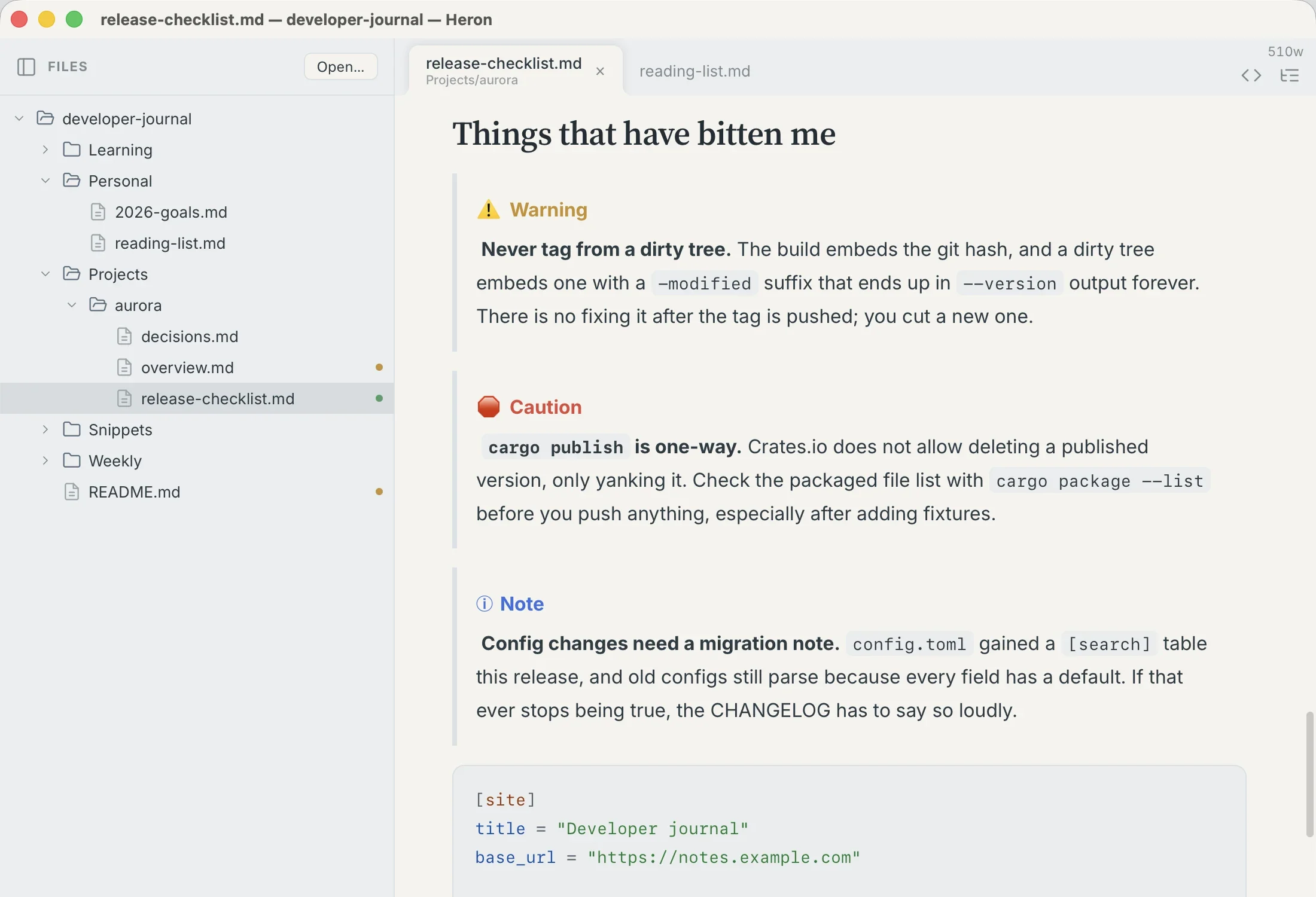This screenshot has height=897, width=1316.
Task: Click the FILES sidebar header label
Action: tap(68, 66)
